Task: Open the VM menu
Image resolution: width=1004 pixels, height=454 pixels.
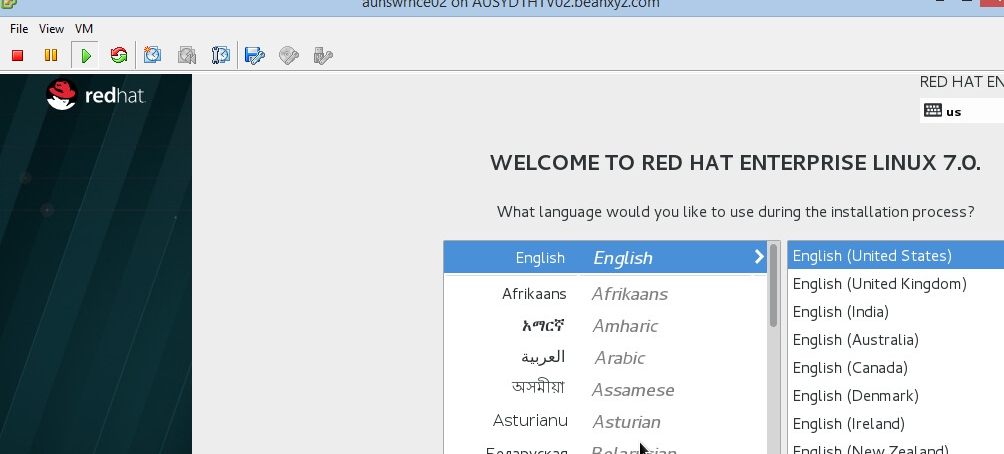Action: tap(84, 29)
